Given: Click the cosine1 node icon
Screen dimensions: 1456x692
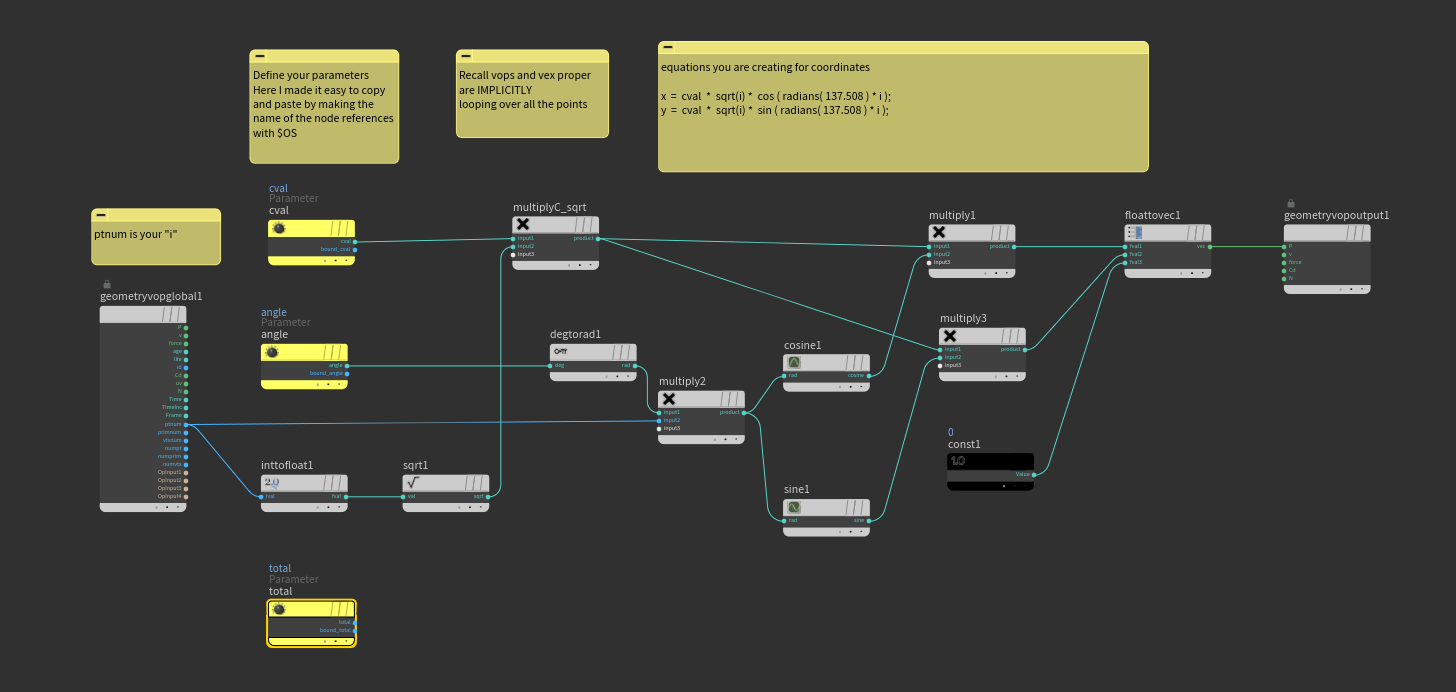Looking at the screenshot, I should point(794,362).
